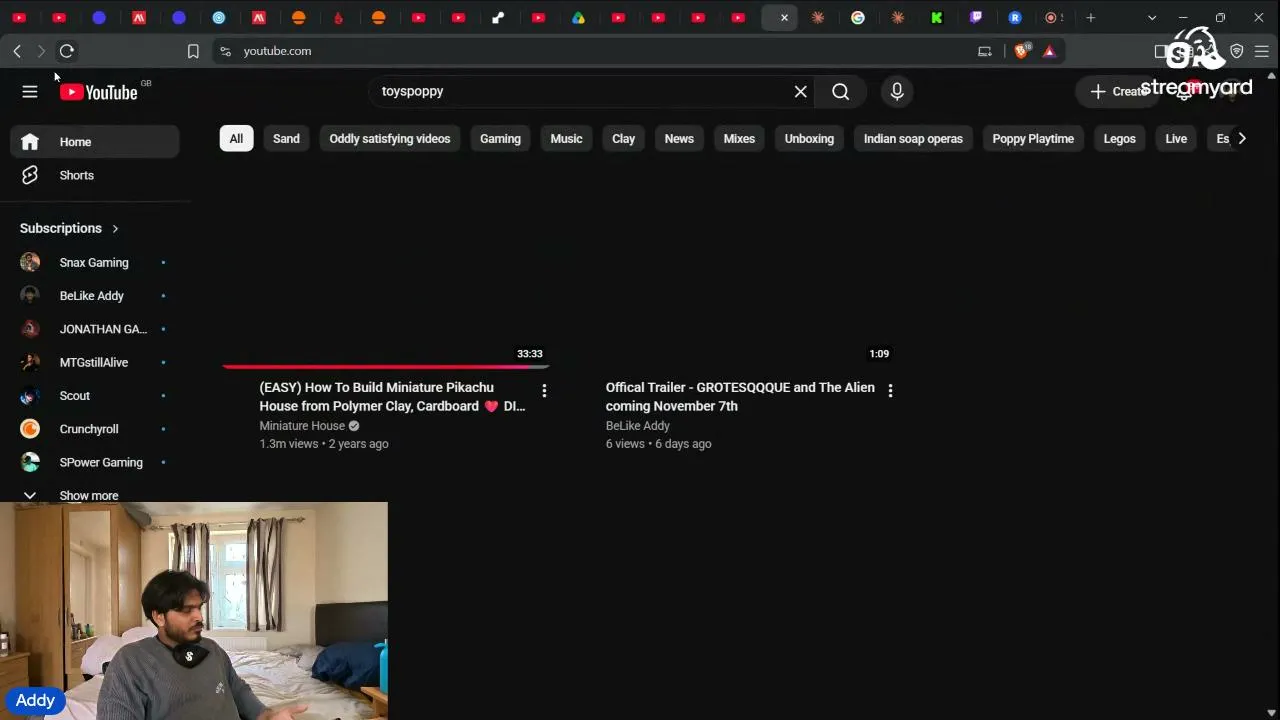Open the GROTESQQQUE trailer video title

[x=740, y=397]
